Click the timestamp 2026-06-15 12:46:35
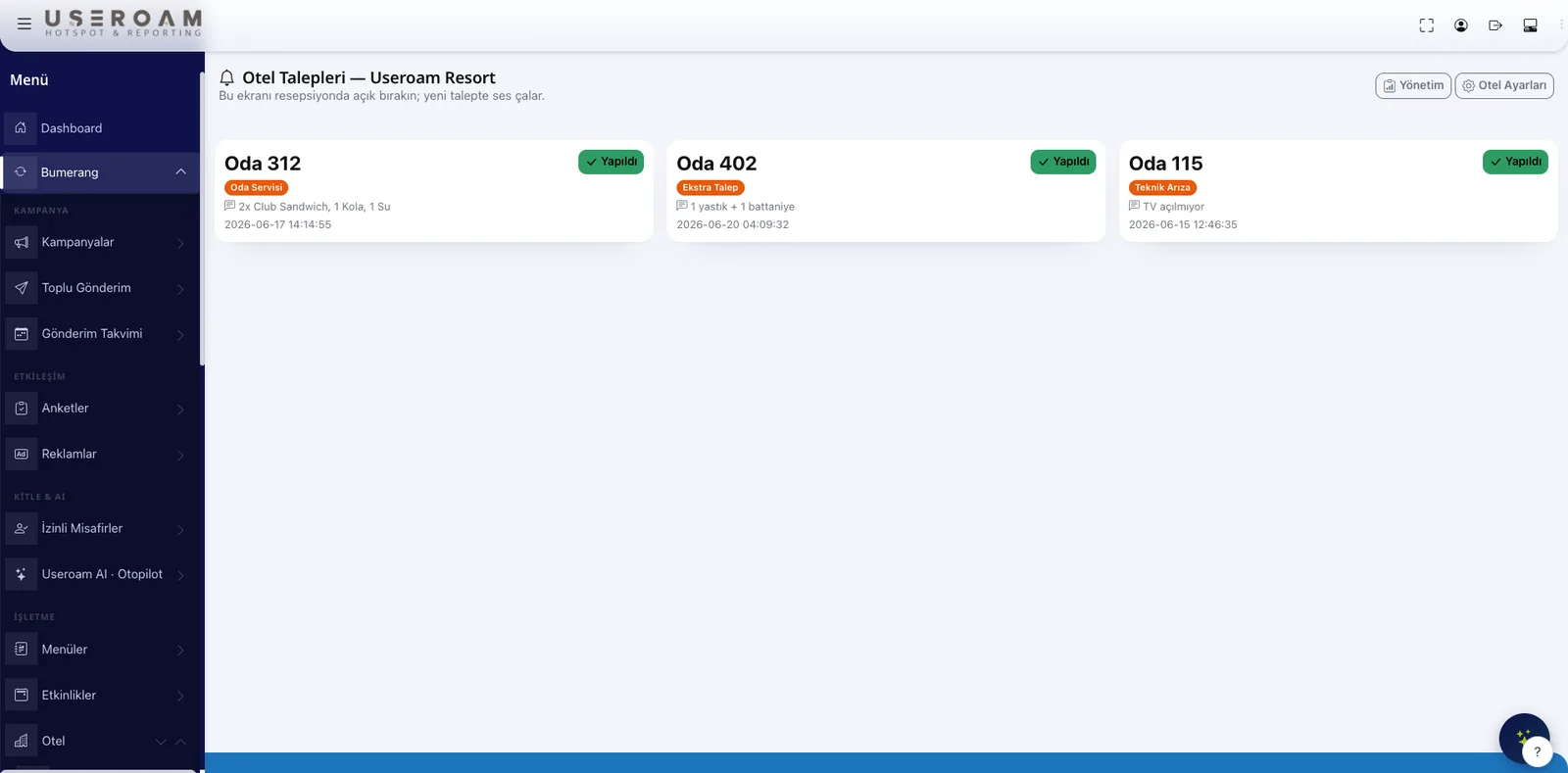1568x773 pixels. pos(1183,224)
